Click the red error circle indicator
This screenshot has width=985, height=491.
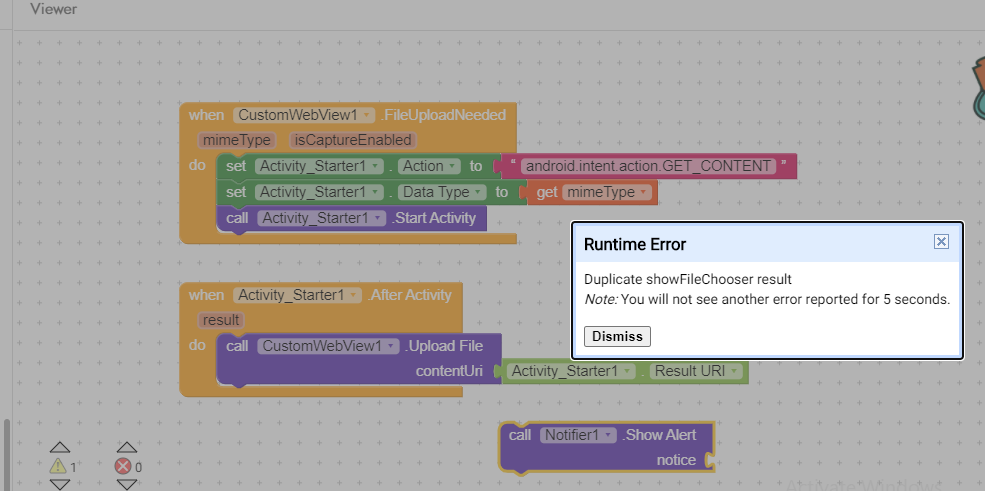click(124, 466)
